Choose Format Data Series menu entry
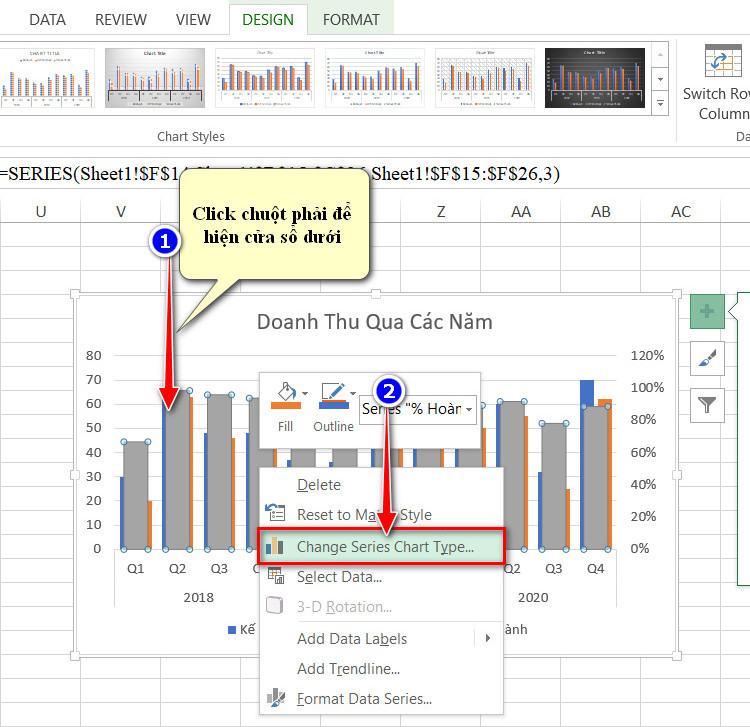 click(364, 699)
